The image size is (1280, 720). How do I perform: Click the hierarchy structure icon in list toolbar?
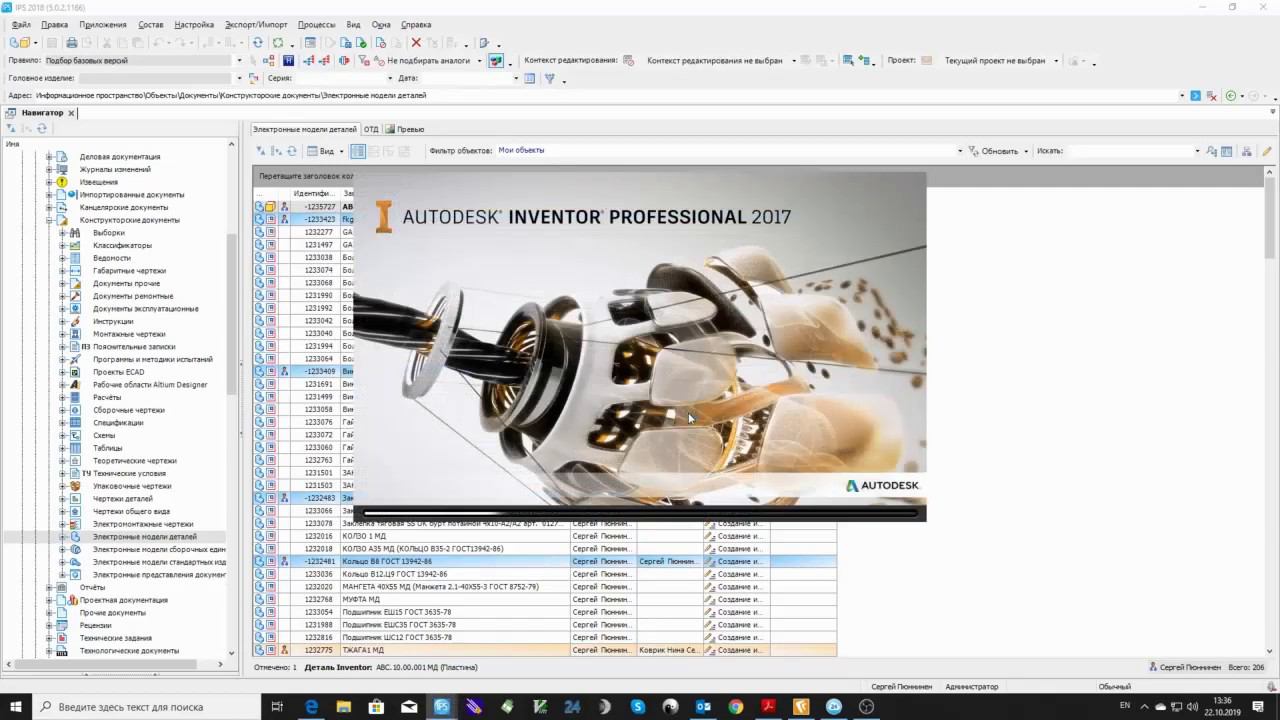[x=1246, y=151]
